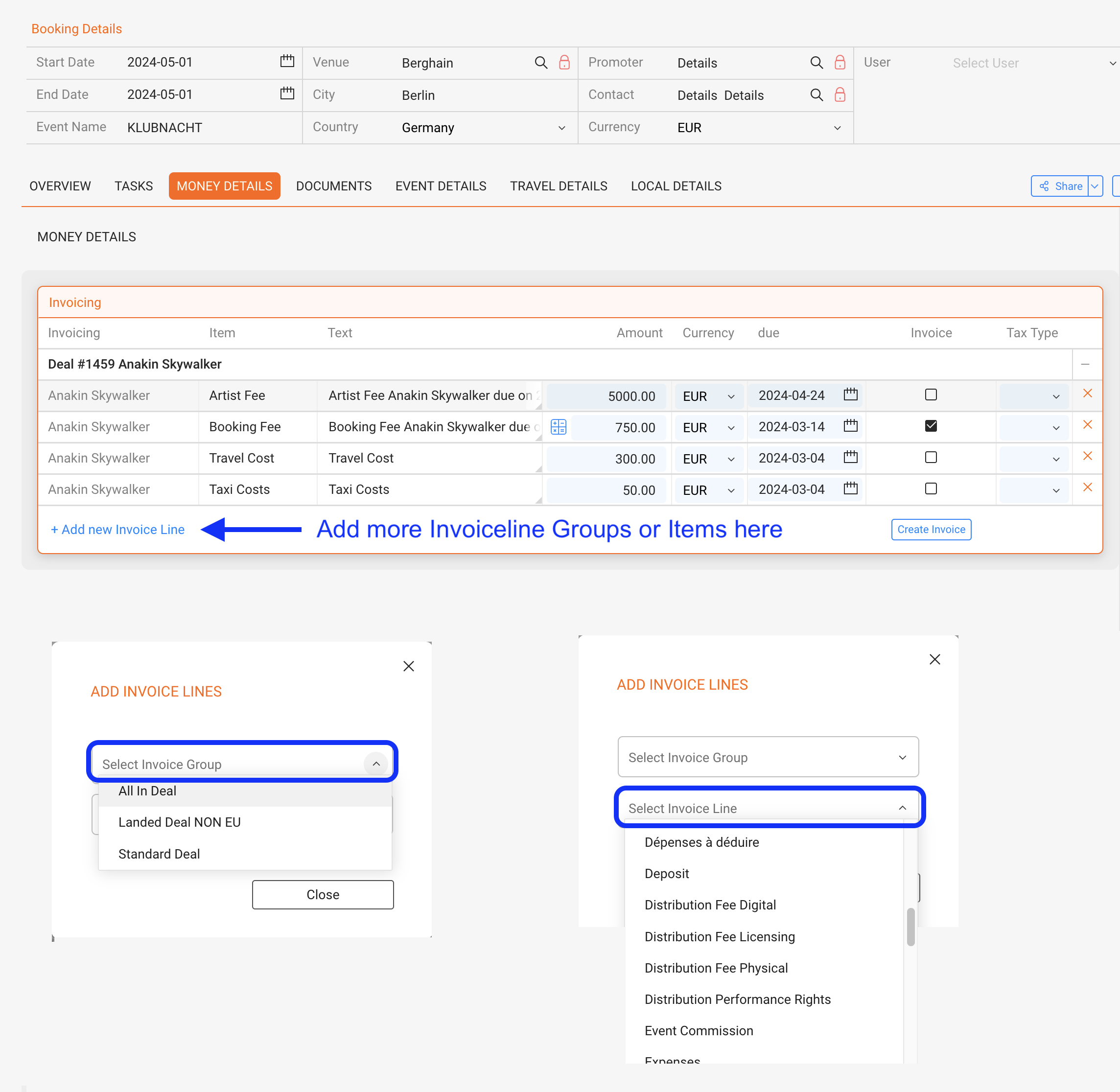Uncheck the Booking Fee invoice checkbox
This screenshot has height=1092, width=1120.
click(x=931, y=425)
